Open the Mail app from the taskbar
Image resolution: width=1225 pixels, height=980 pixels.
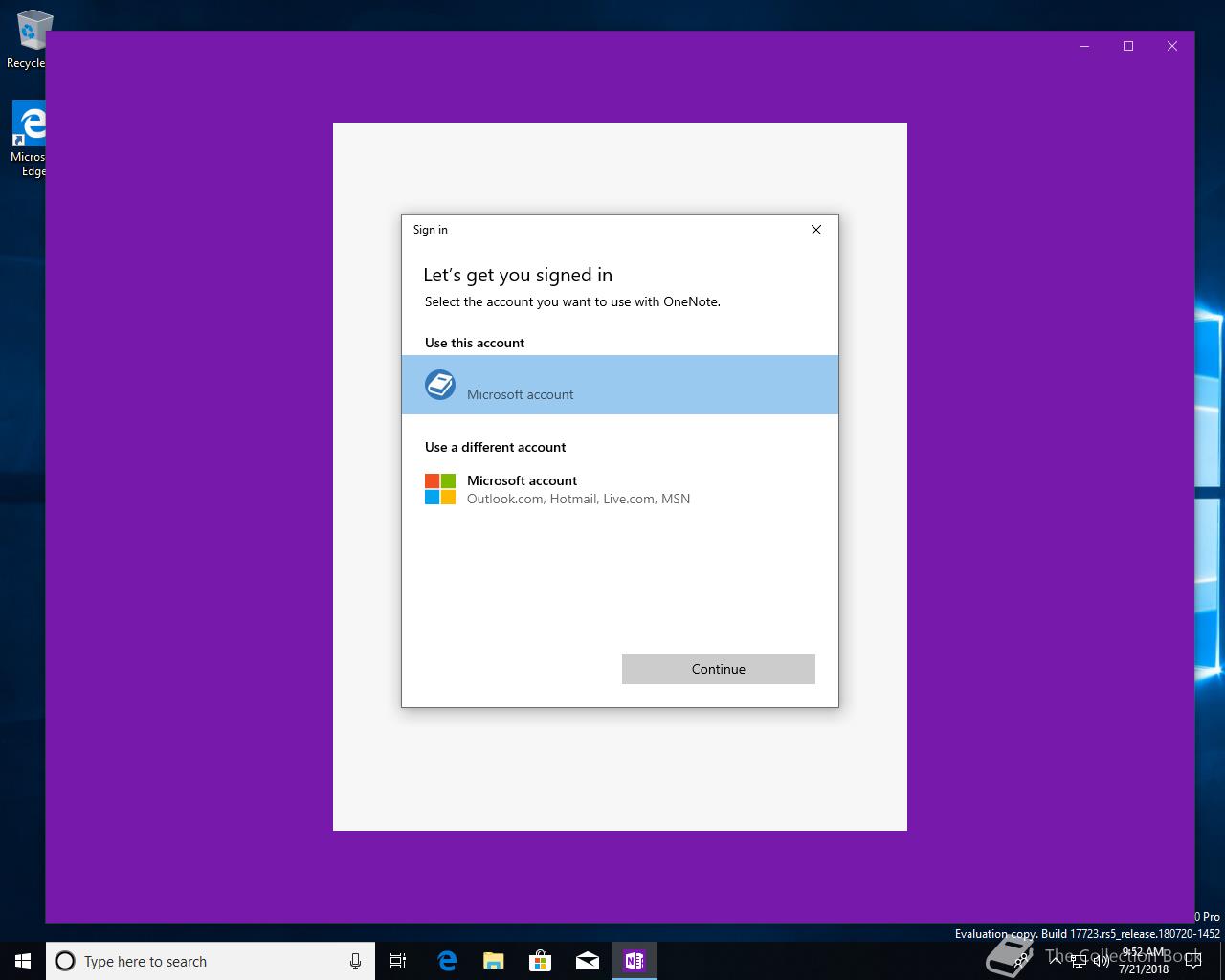pyautogui.click(x=587, y=961)
